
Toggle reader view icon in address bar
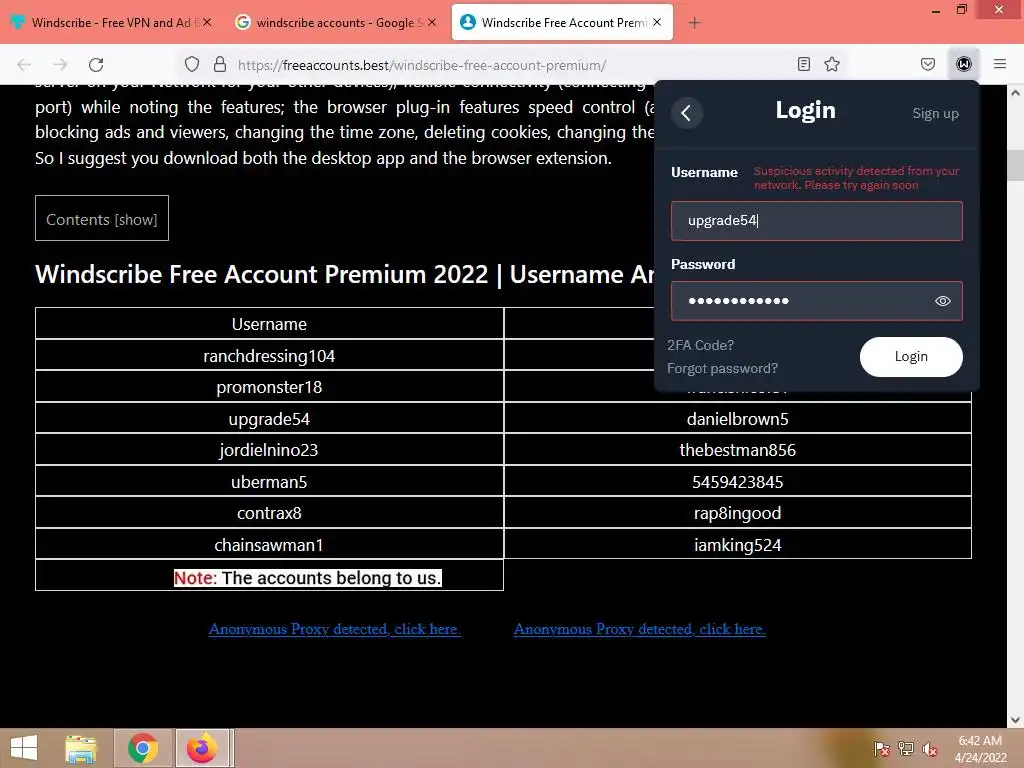[x=804, y=64]
